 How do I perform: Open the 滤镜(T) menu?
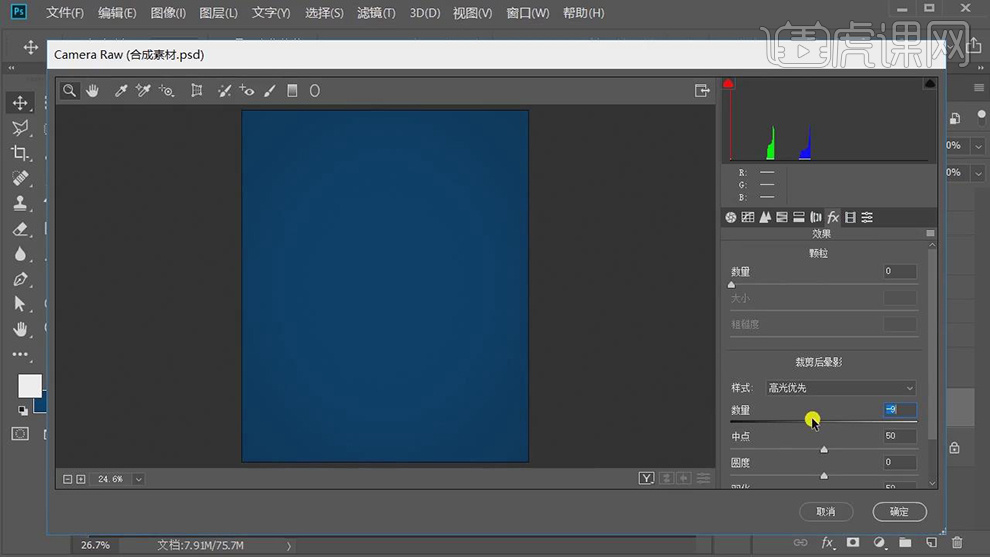pyautogui.click(x=376, y=13)
